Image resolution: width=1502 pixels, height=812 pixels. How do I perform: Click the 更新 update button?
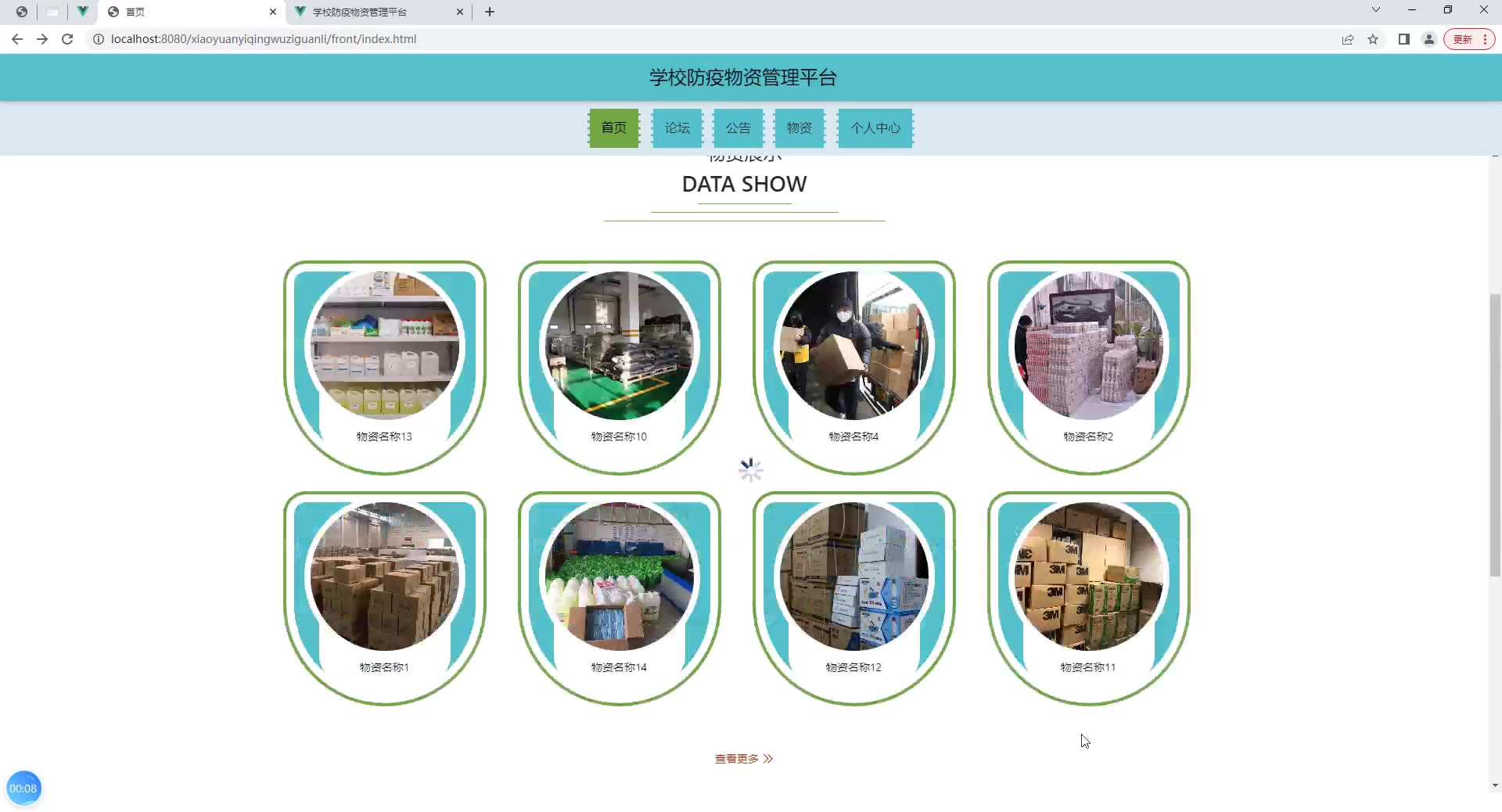(x=1469, y=39)
